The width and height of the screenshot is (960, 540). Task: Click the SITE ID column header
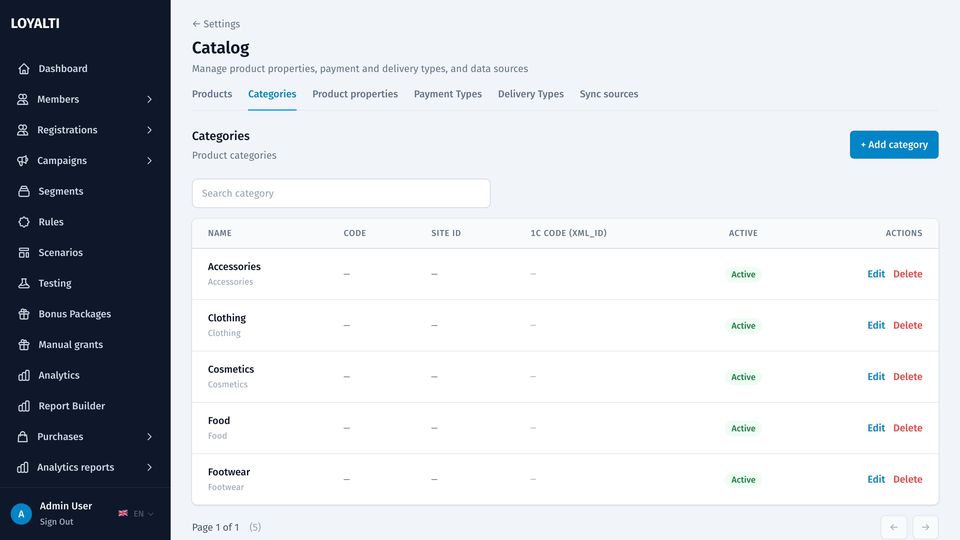point(446,233)
